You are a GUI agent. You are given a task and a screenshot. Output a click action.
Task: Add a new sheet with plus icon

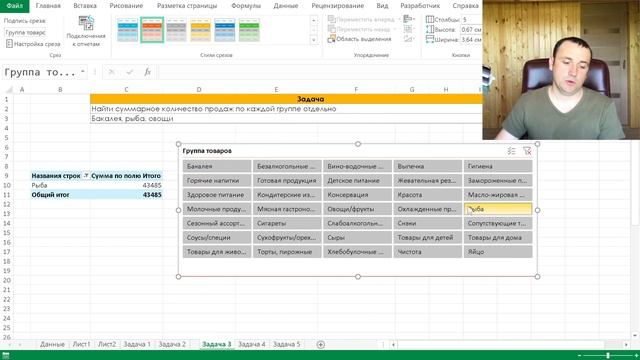tap(321, 345)
